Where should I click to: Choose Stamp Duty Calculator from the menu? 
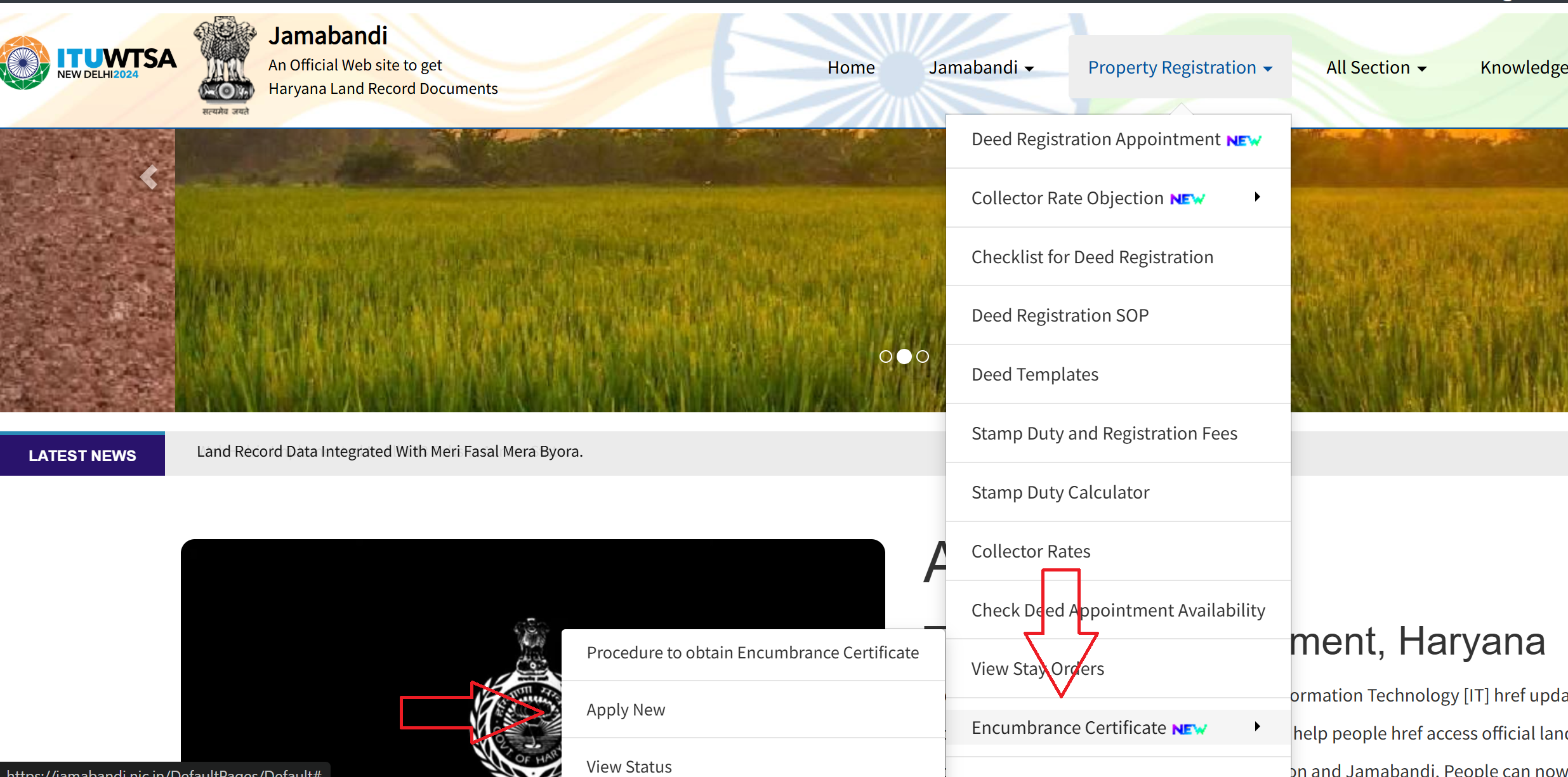pos(1060,492)
